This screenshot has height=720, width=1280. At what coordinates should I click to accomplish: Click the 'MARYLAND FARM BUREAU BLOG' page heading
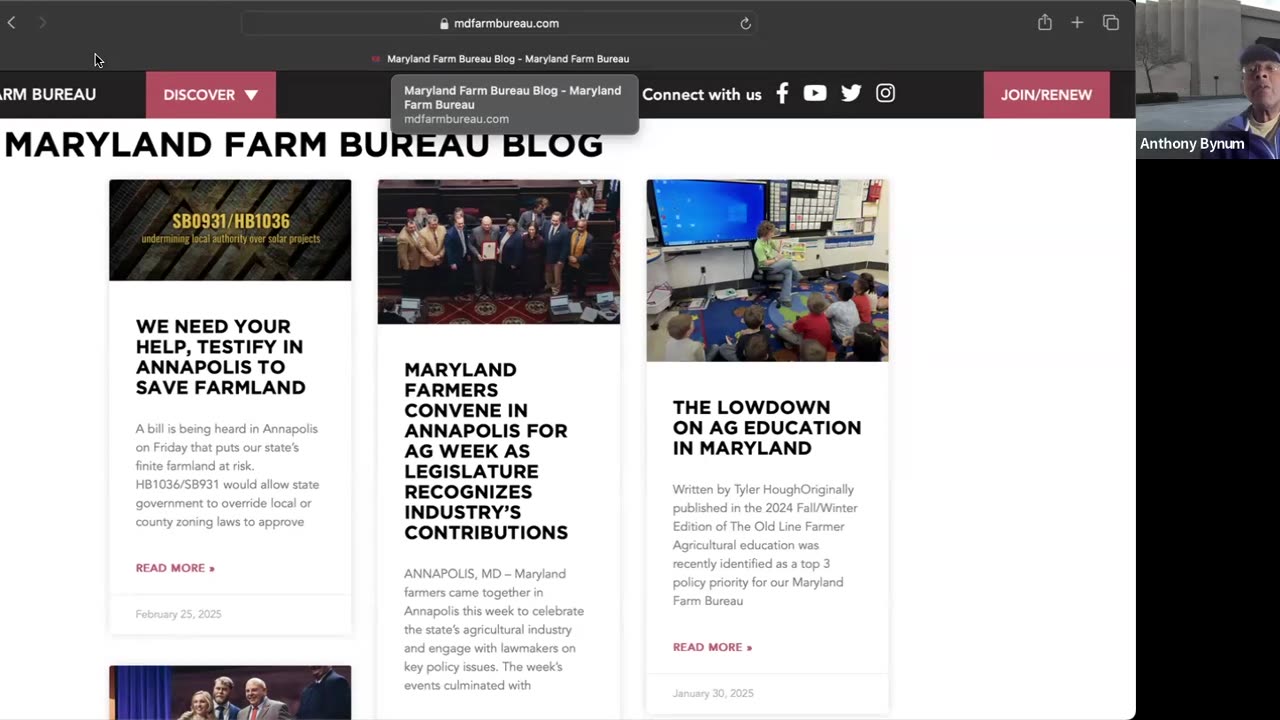click(x=303, y=145)
